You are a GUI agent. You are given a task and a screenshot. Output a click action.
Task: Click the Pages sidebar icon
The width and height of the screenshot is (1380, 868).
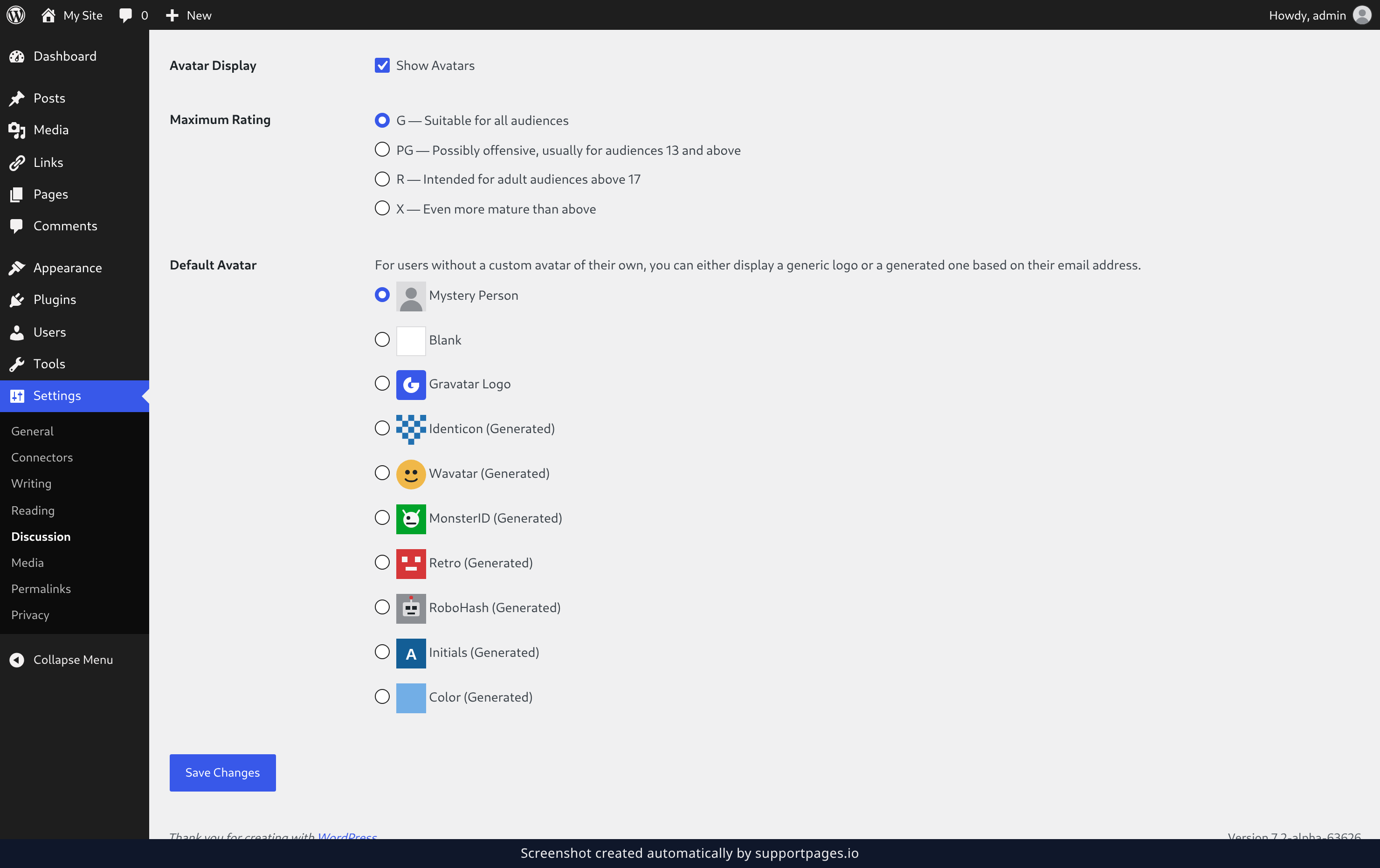pos(17,194)
